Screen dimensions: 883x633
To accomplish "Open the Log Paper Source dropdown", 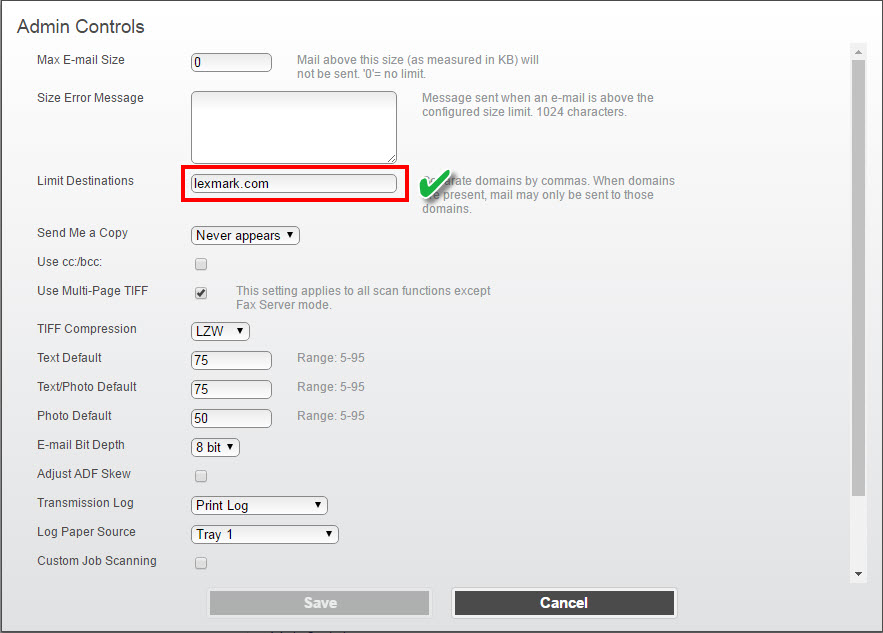I will (x=264, y=534).
